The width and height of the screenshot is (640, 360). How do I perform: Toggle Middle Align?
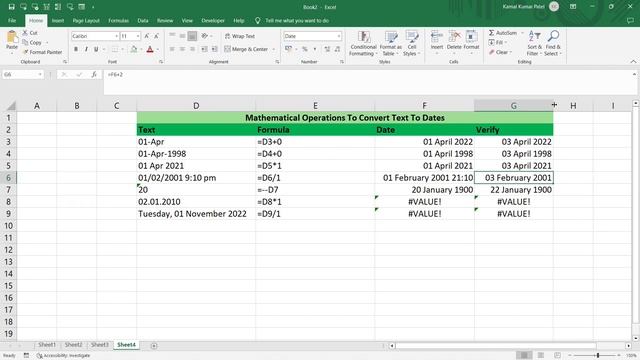tap(182, 36)
